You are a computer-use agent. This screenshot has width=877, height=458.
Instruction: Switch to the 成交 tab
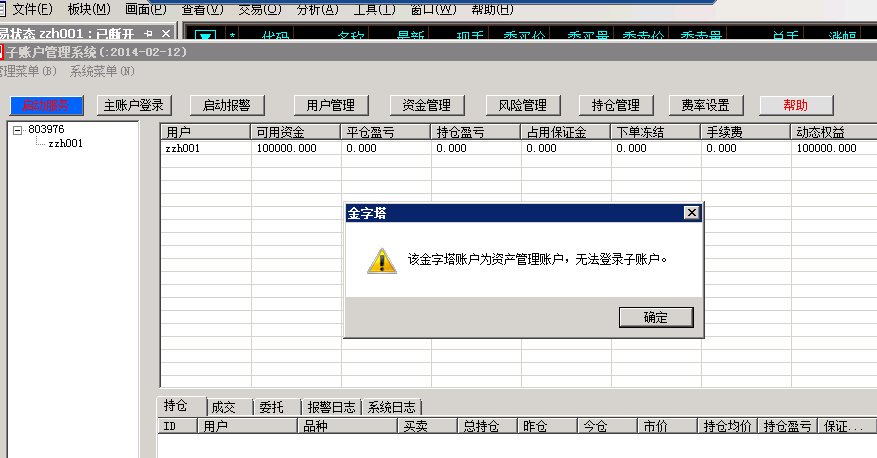click(x=223, y=407)
